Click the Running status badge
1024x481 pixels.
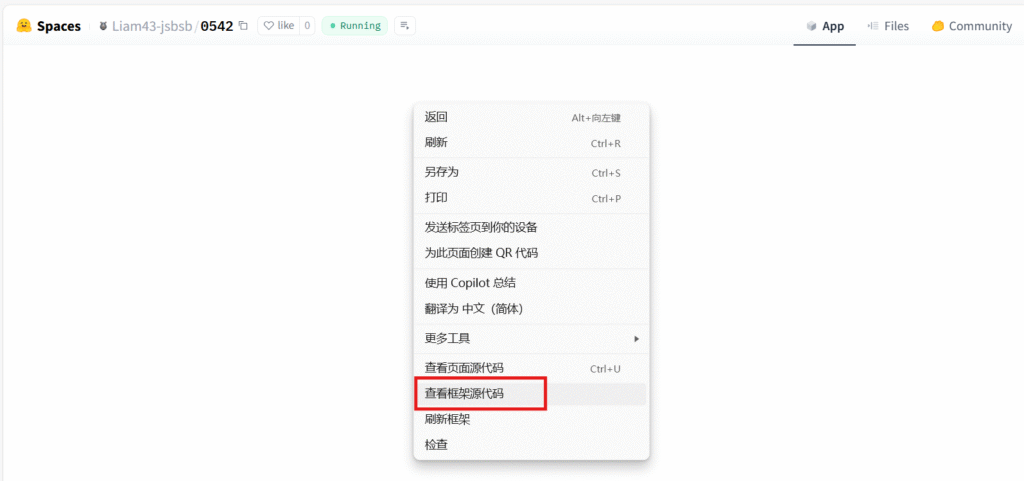(355, 26)
